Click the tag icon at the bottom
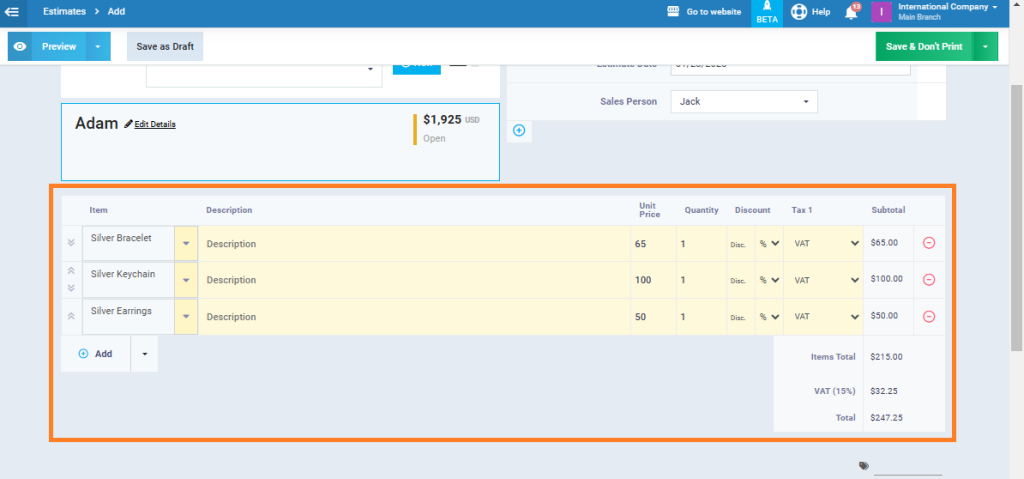 864,466
